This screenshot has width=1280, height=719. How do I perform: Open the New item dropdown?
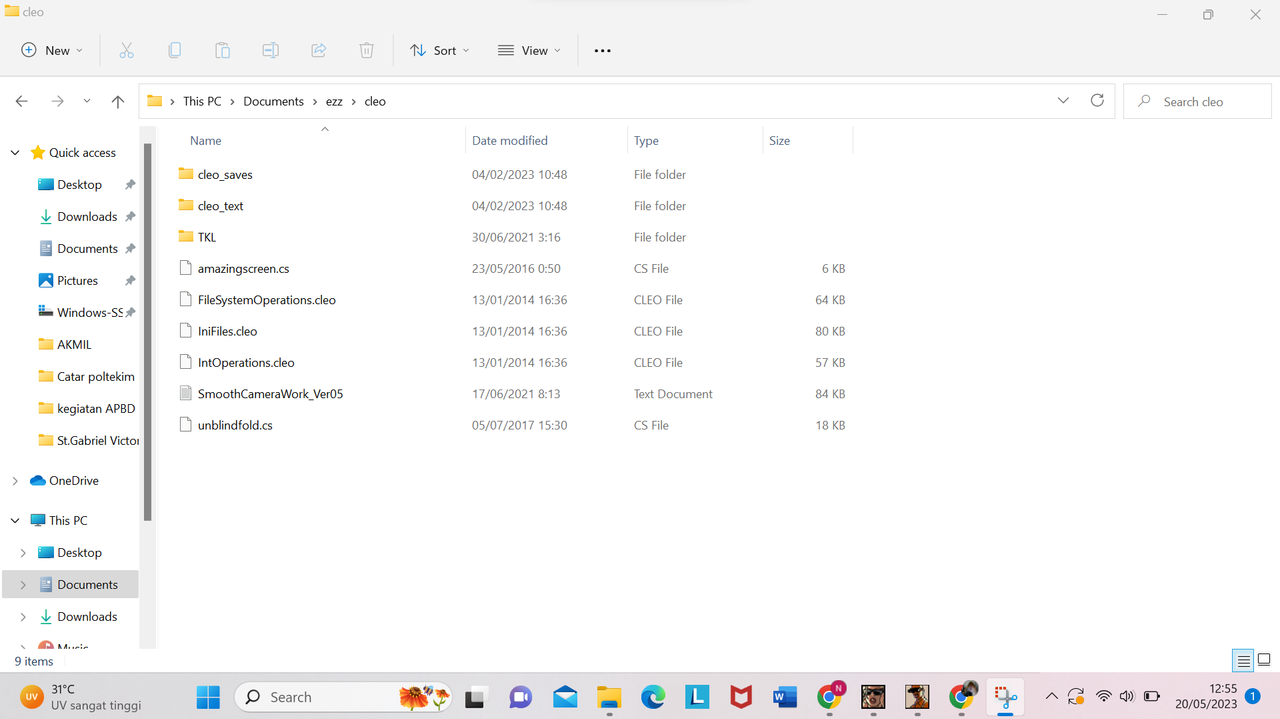click(x=52, y=50)
